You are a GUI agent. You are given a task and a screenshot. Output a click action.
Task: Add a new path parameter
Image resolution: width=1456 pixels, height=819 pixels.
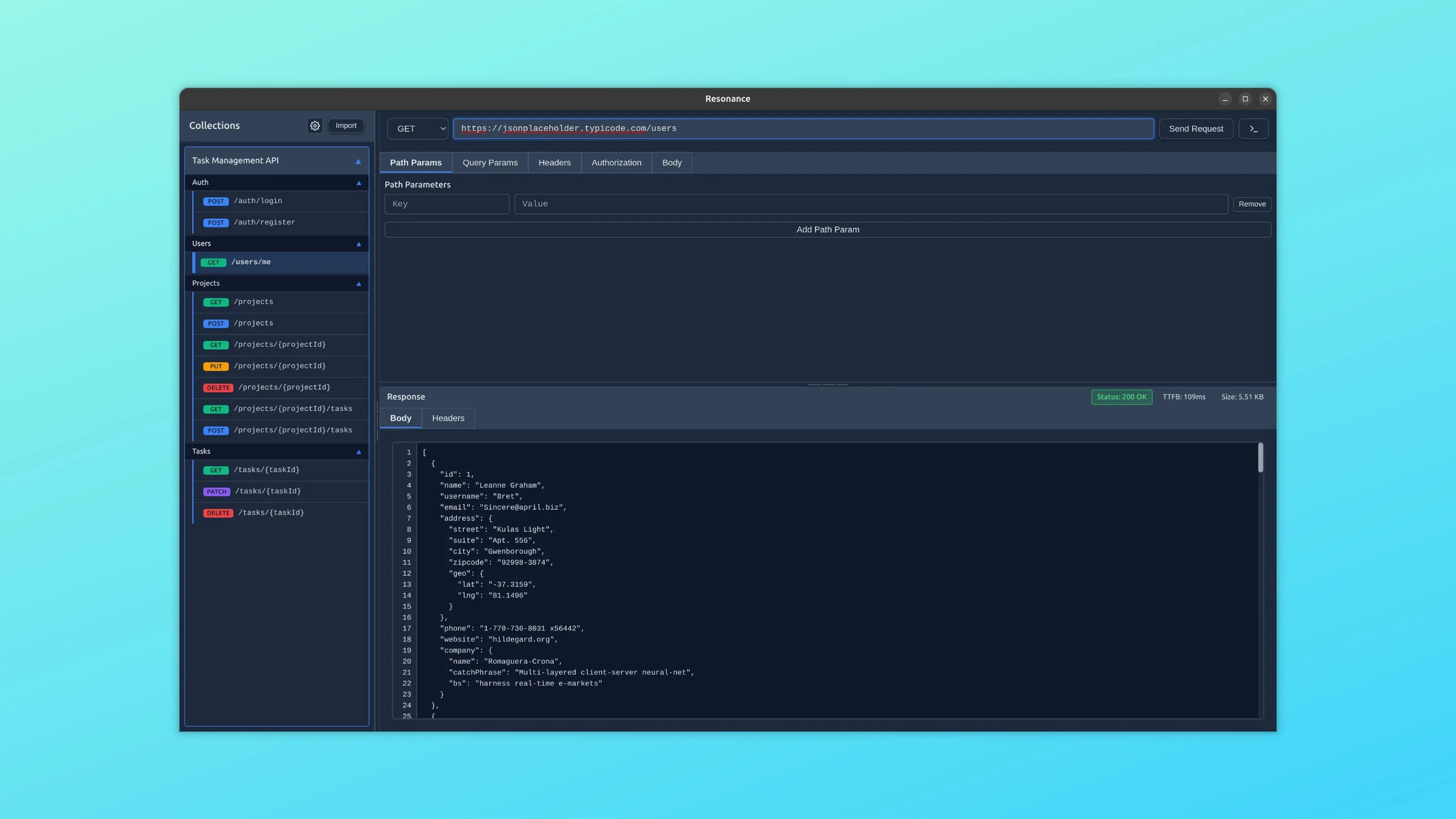(827, 230)
